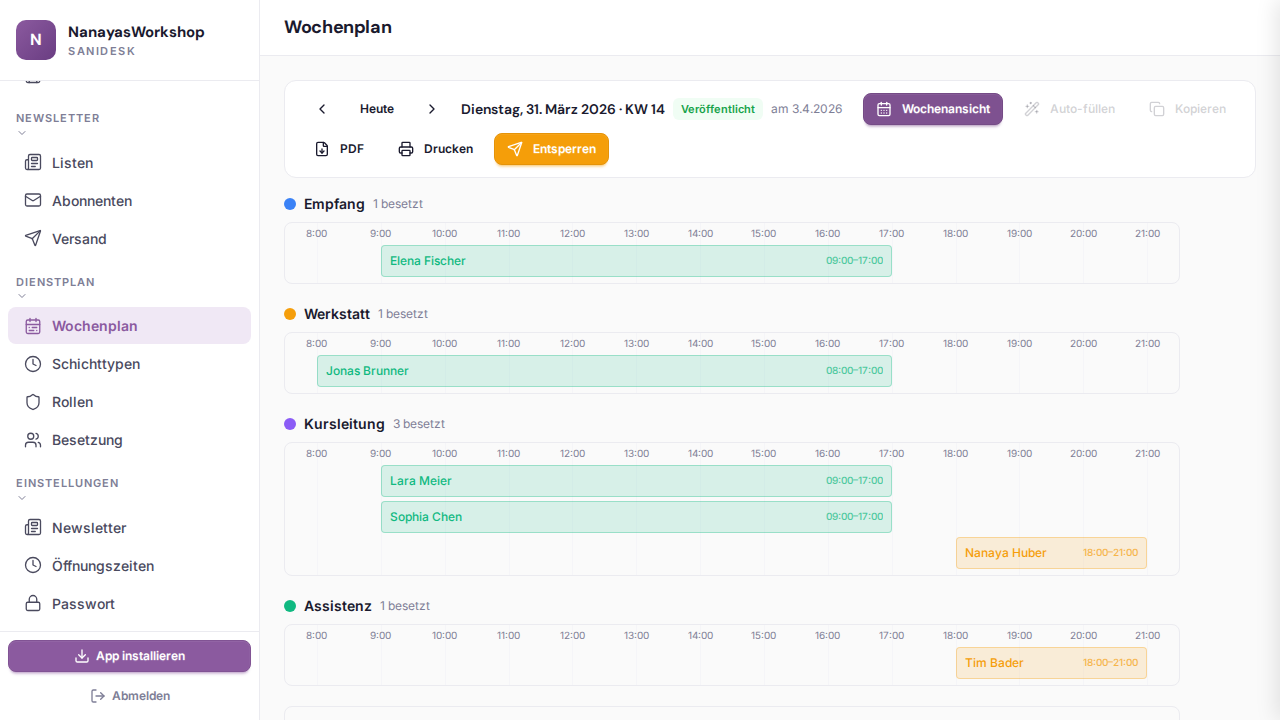The width and height of the screenshot is (1280, 720).
Task: Switch to Wochenansicht view
Action: (x=932, y=109)
